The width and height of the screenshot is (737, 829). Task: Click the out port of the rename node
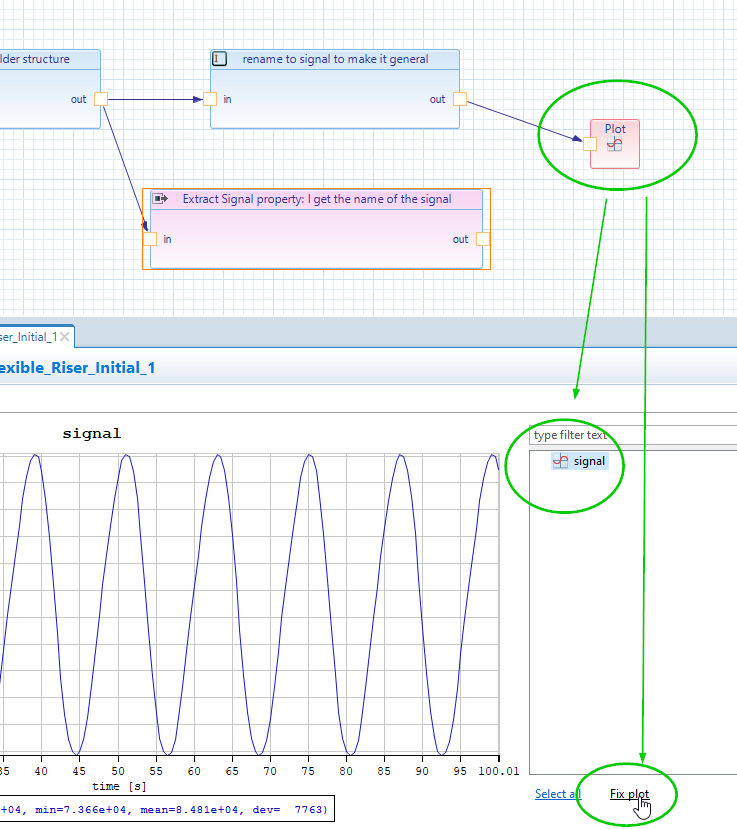point(460,98)
